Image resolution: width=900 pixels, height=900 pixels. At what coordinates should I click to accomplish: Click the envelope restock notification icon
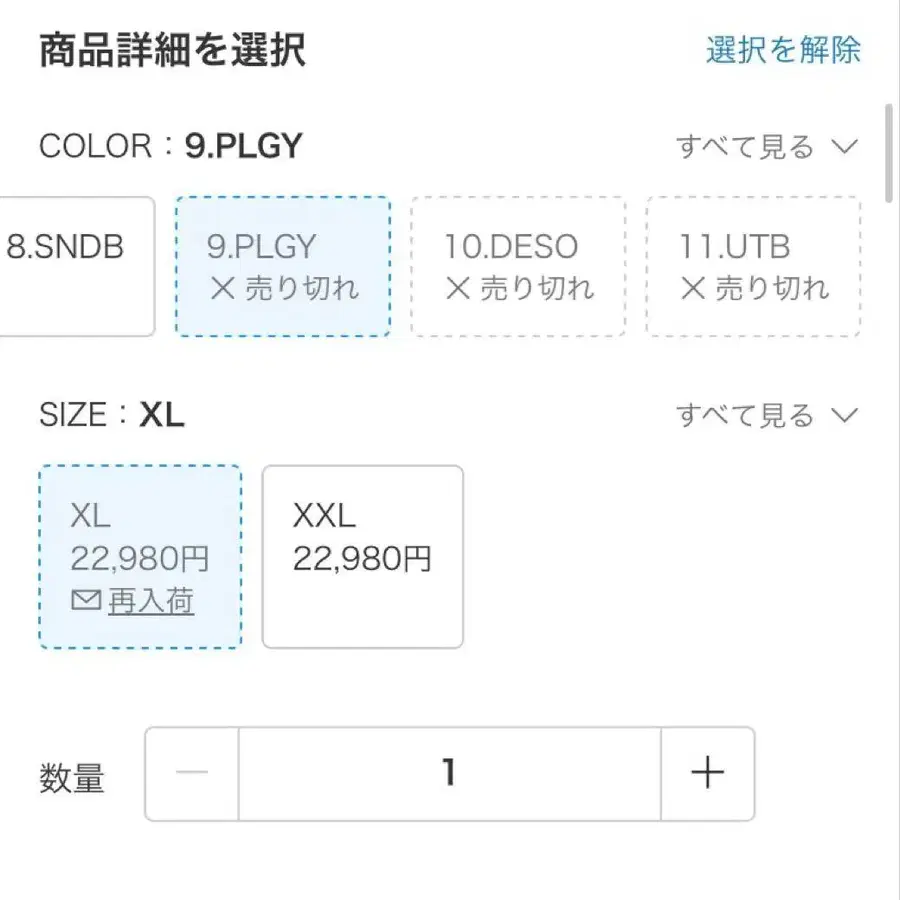(x=85, y=601)
